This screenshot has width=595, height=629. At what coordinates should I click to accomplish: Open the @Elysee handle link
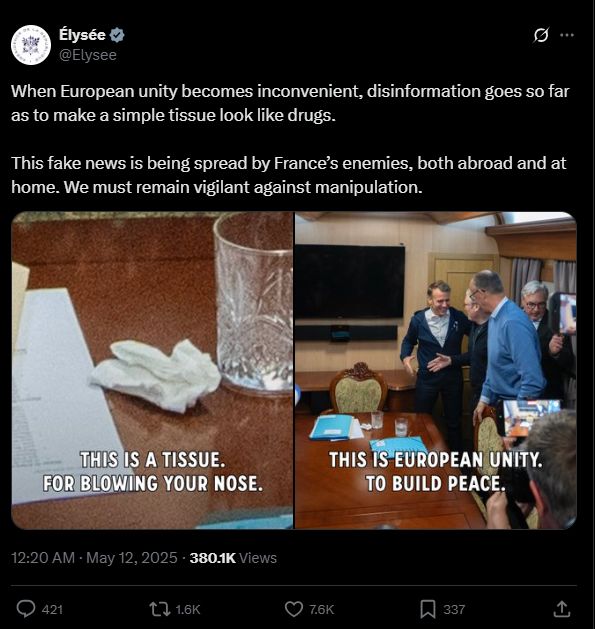(x=88, y=55)
